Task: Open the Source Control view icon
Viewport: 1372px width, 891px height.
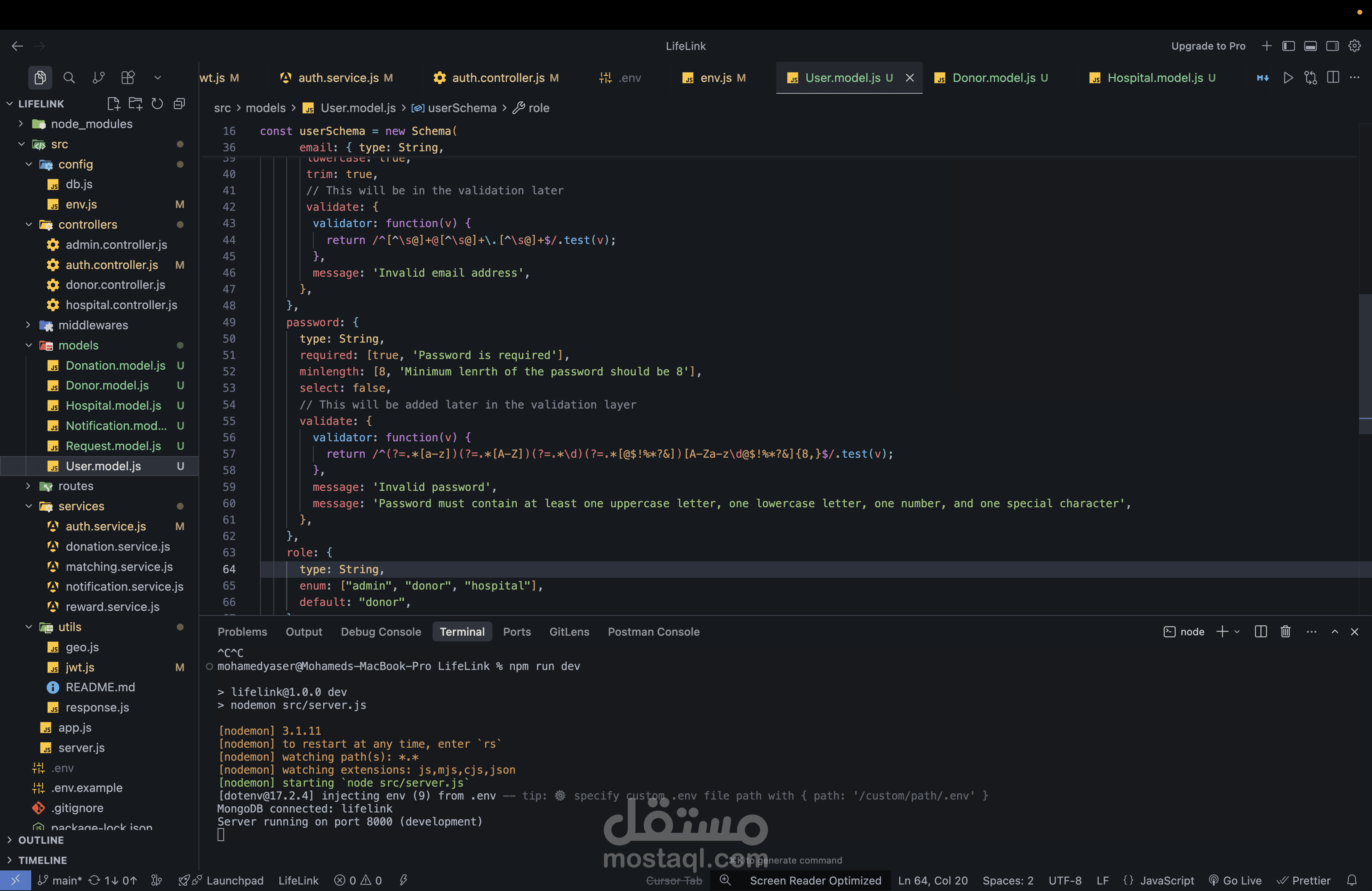Action: (99, 77)
